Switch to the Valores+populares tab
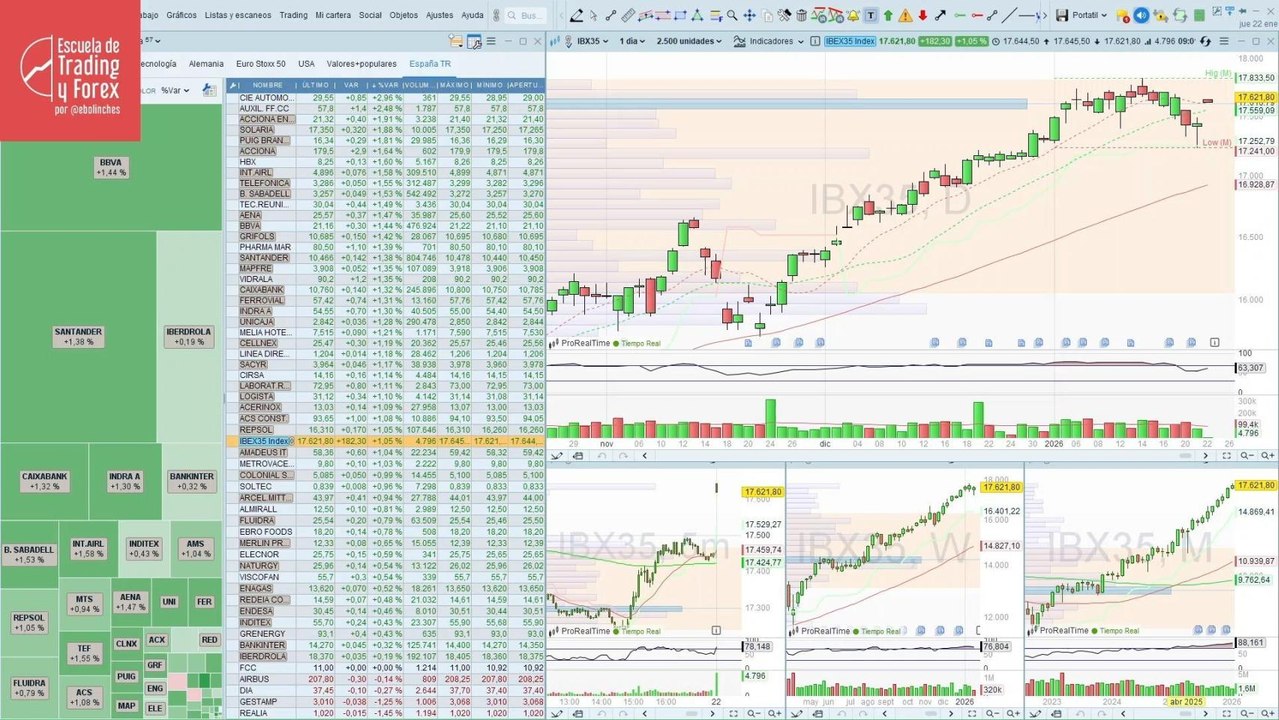Screen dimensions: 1279x720 coord(361,63)
